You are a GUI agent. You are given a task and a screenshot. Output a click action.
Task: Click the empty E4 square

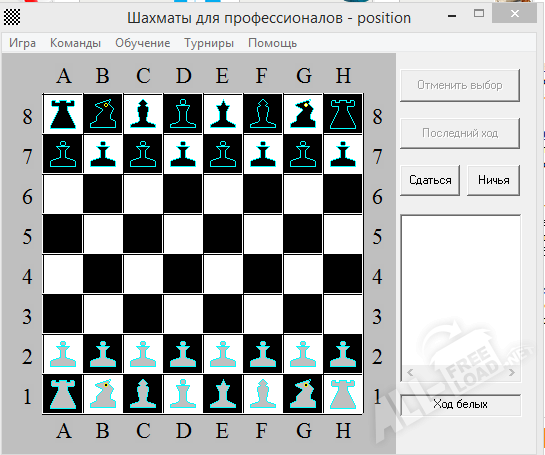223,274
